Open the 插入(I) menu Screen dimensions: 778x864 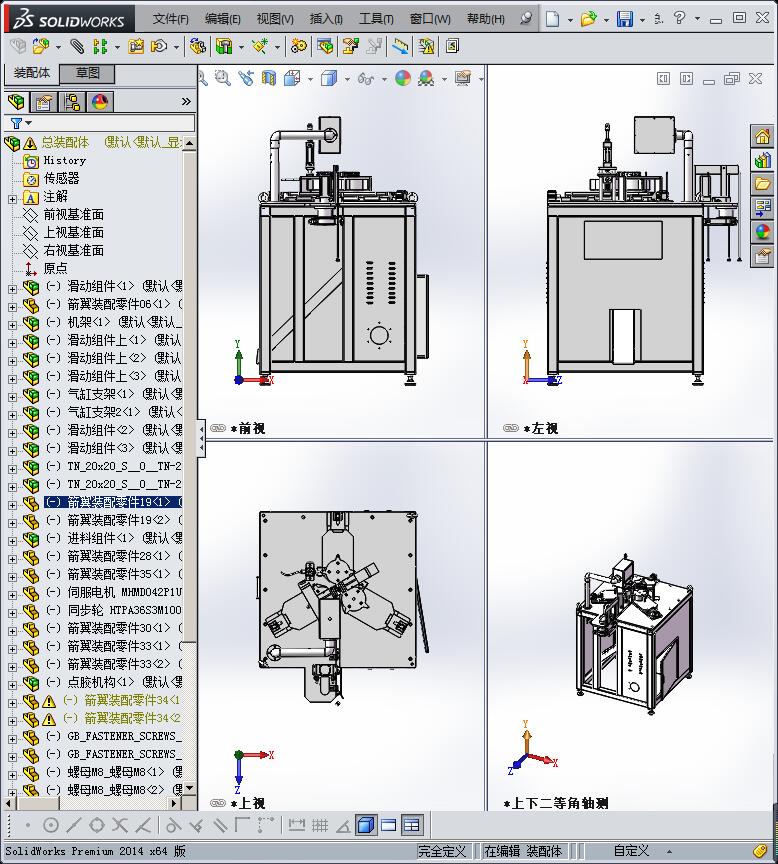(326, 19)
